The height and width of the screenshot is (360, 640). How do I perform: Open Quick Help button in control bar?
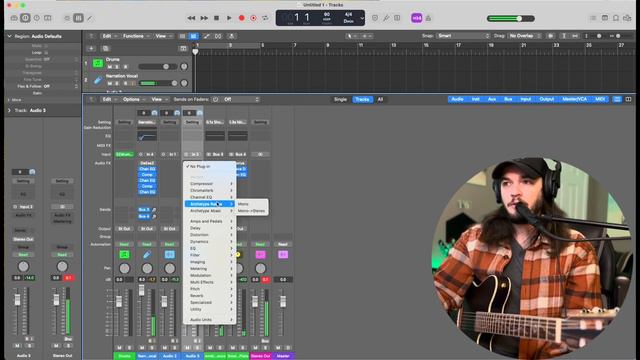(37, 18)
